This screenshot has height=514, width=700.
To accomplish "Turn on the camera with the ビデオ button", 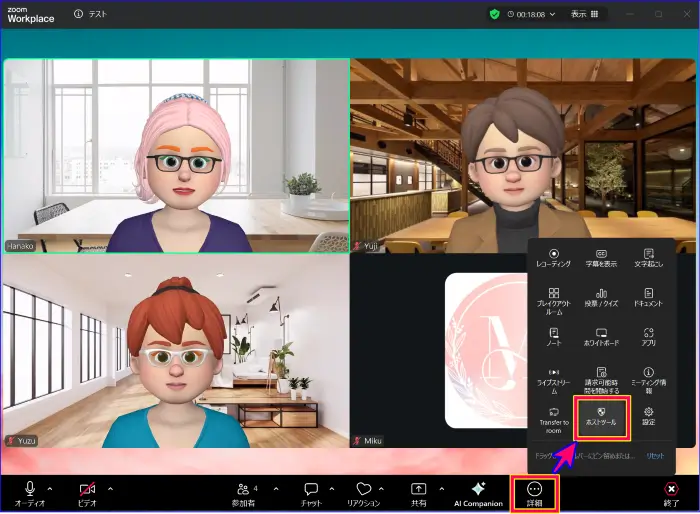I will [86, 489].
